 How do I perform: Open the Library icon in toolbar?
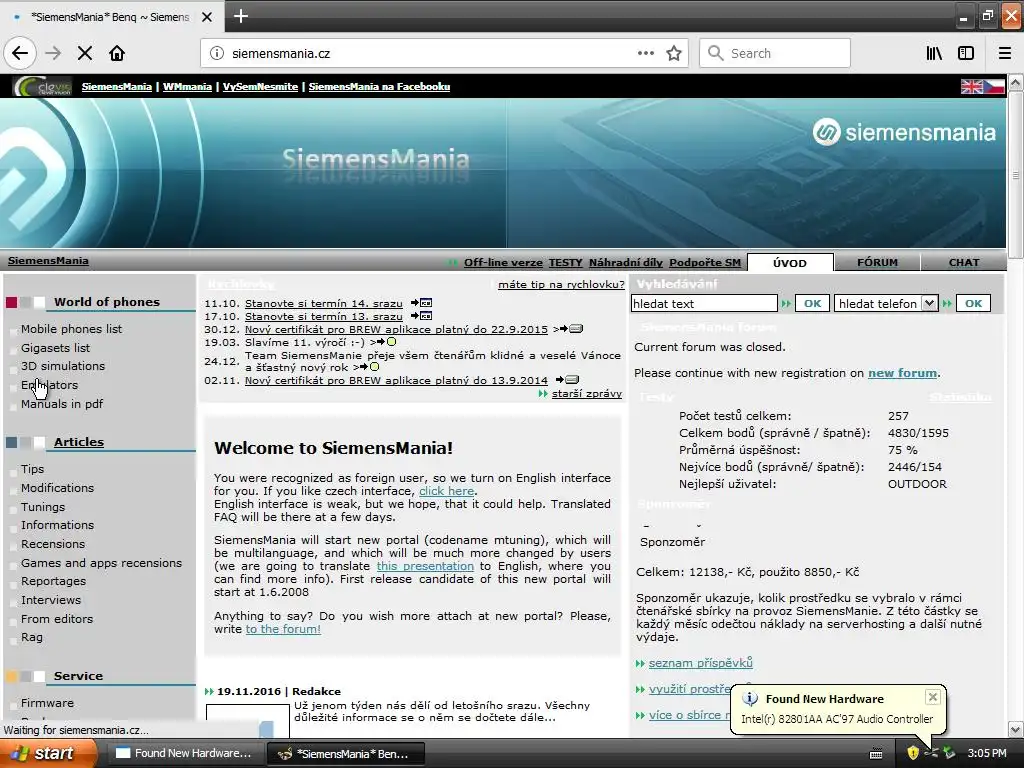coord(934,53)
